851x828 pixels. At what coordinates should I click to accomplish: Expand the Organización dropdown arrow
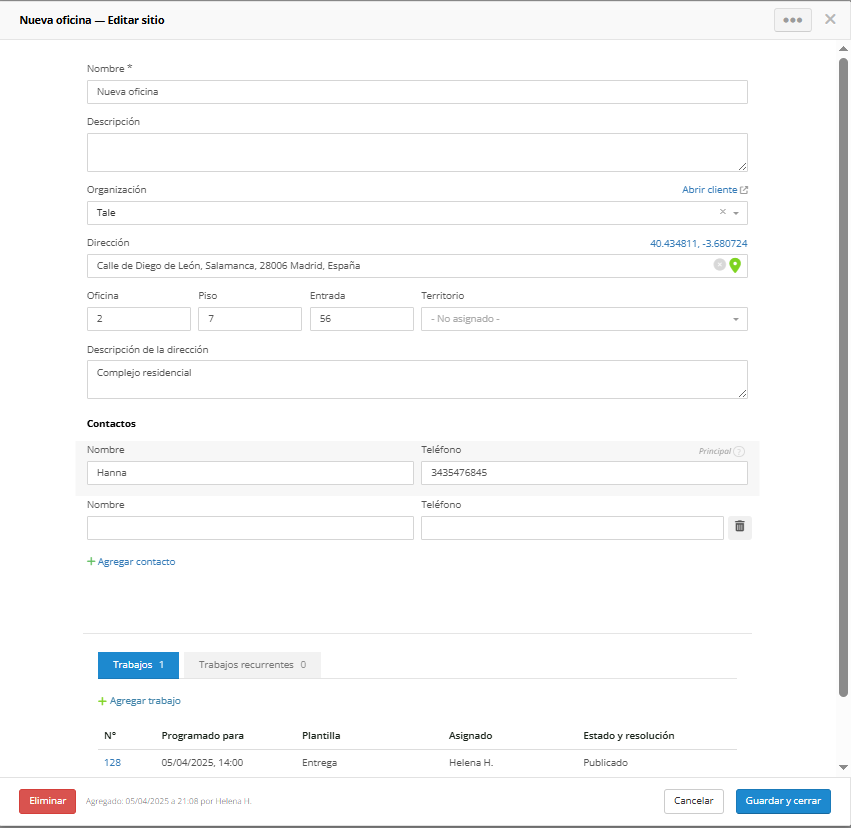736,213
